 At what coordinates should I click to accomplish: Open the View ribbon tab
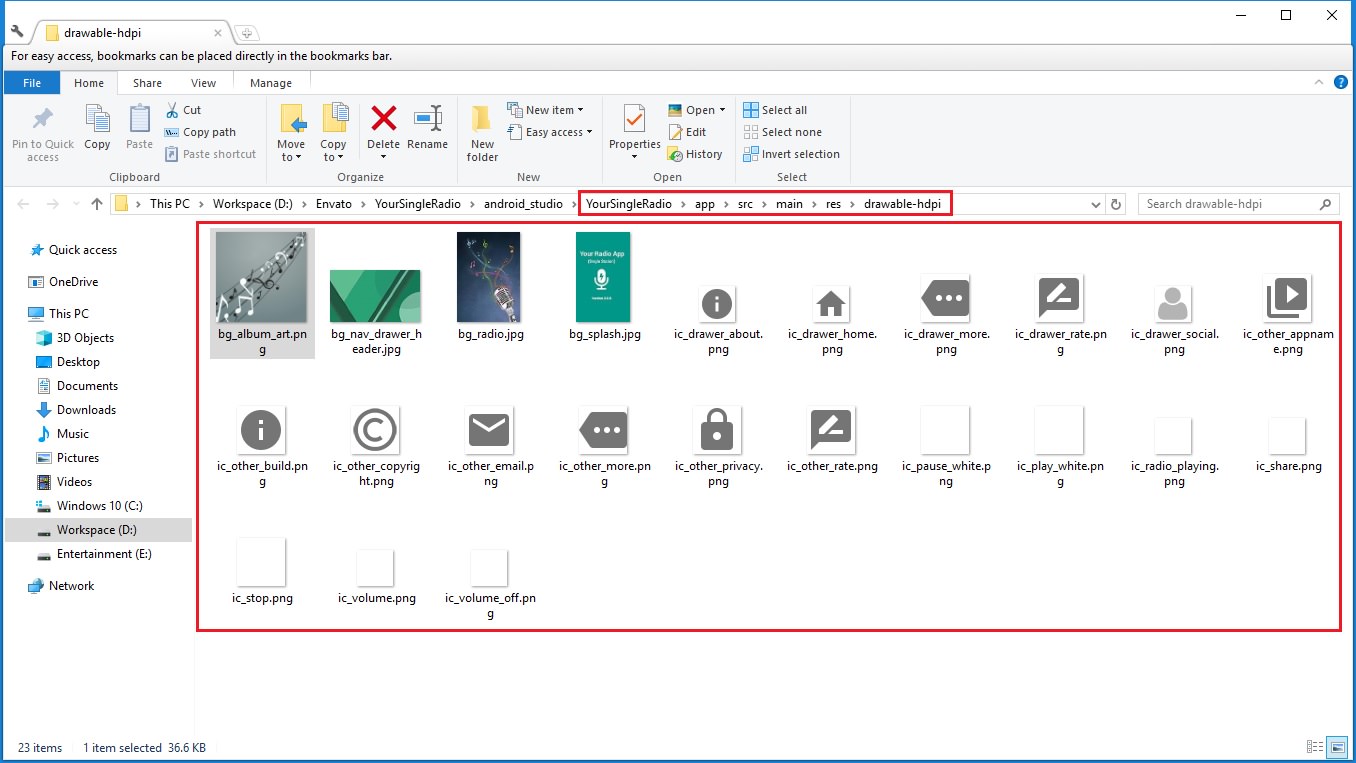[x=203, y=83]
